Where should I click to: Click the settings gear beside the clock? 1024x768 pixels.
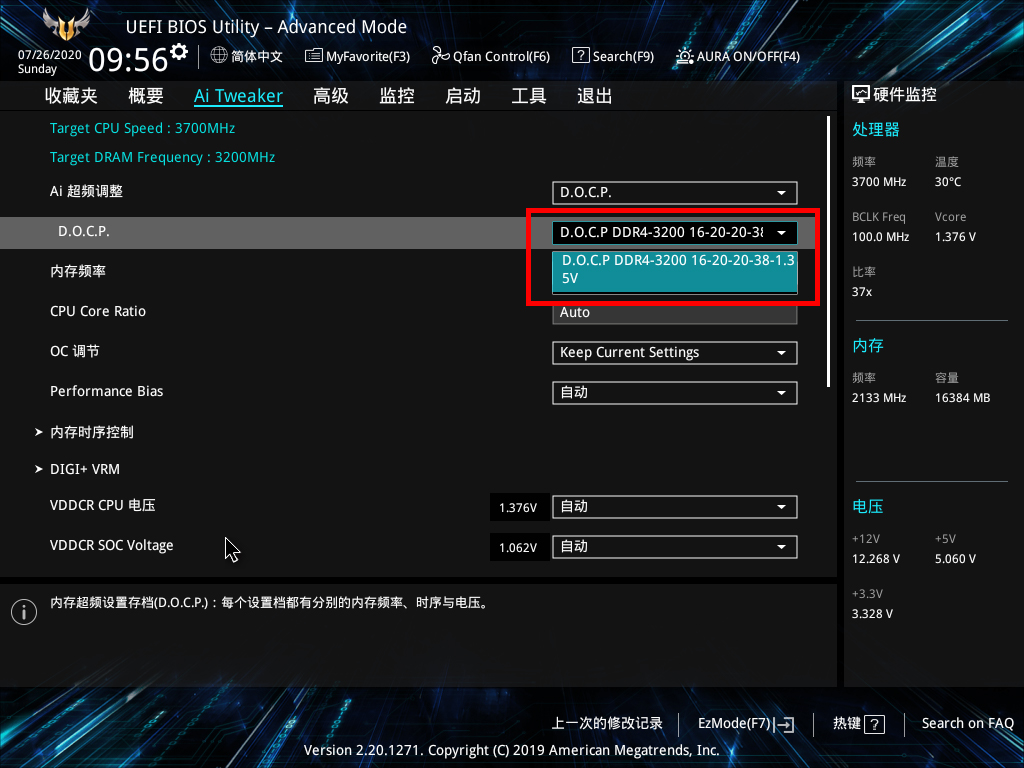(178, 52)
